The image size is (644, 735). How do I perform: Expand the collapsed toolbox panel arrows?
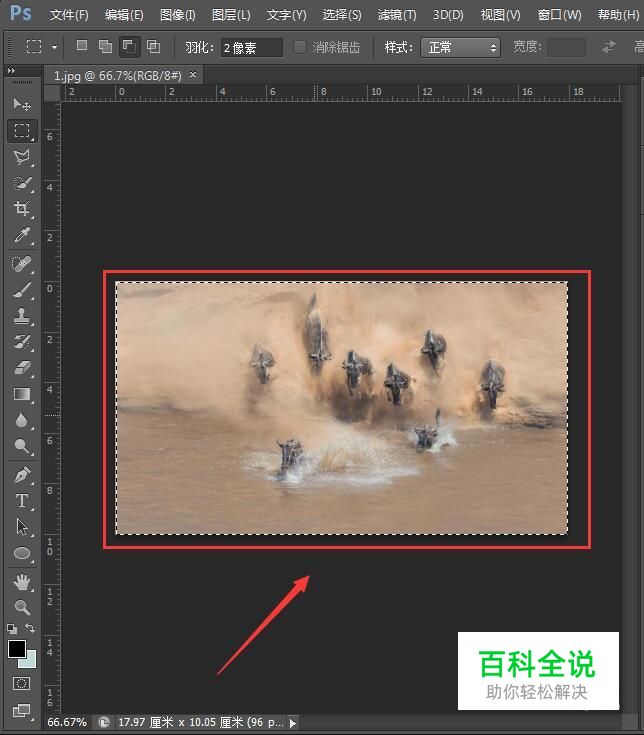tap(11, 71)
